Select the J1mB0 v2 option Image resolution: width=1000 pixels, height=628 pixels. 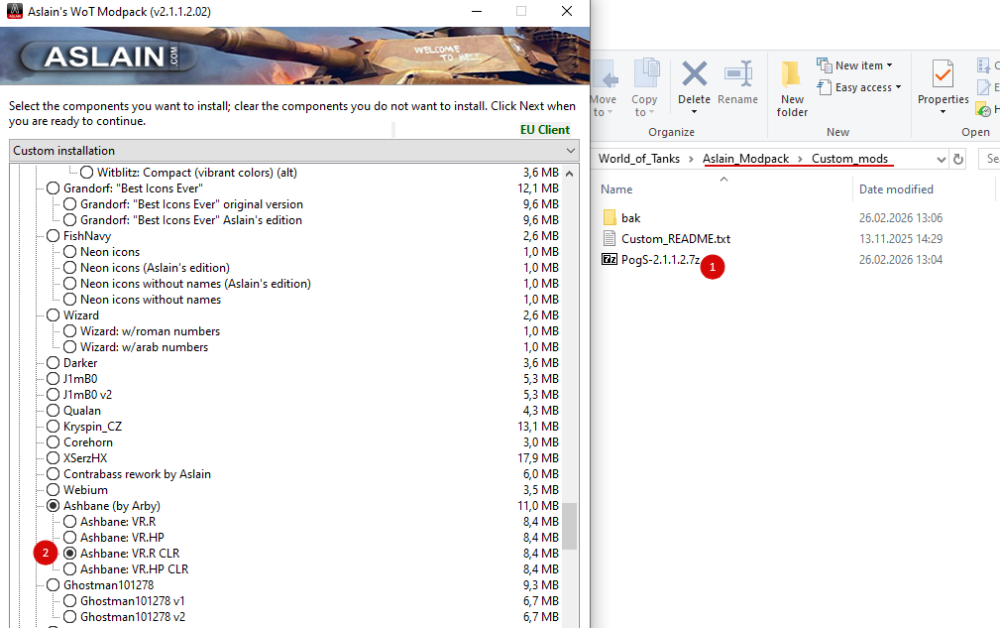tap(53, 395)
